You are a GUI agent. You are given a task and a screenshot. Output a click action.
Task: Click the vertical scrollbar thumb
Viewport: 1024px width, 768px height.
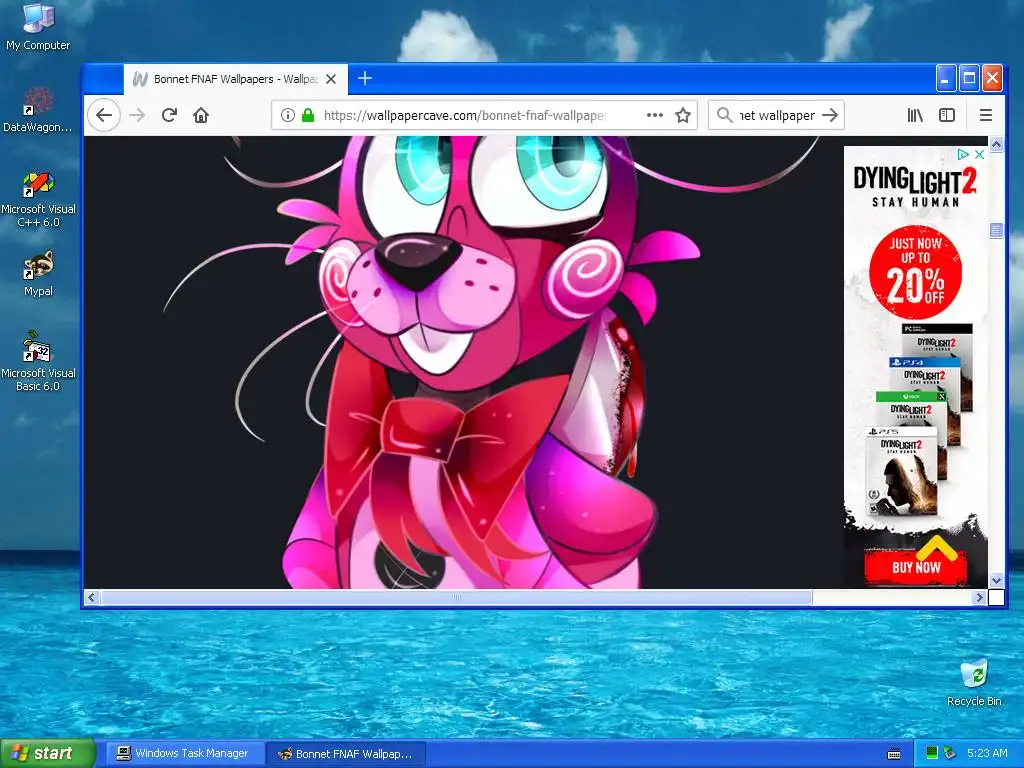tap(996, 230)
